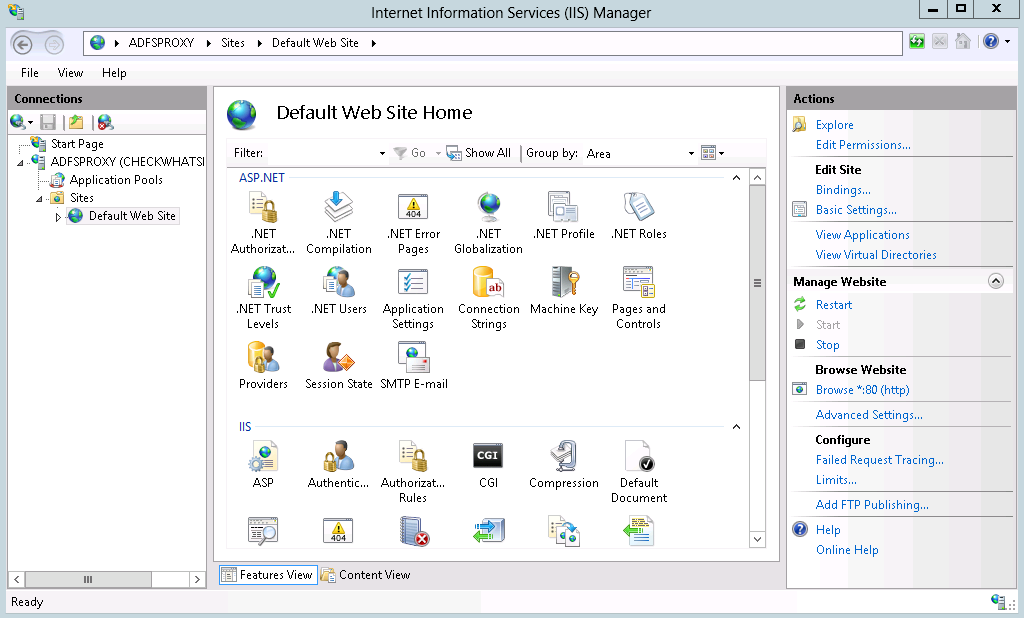Click View Applications link
The image size is (1024, 618).
point(862,235)
